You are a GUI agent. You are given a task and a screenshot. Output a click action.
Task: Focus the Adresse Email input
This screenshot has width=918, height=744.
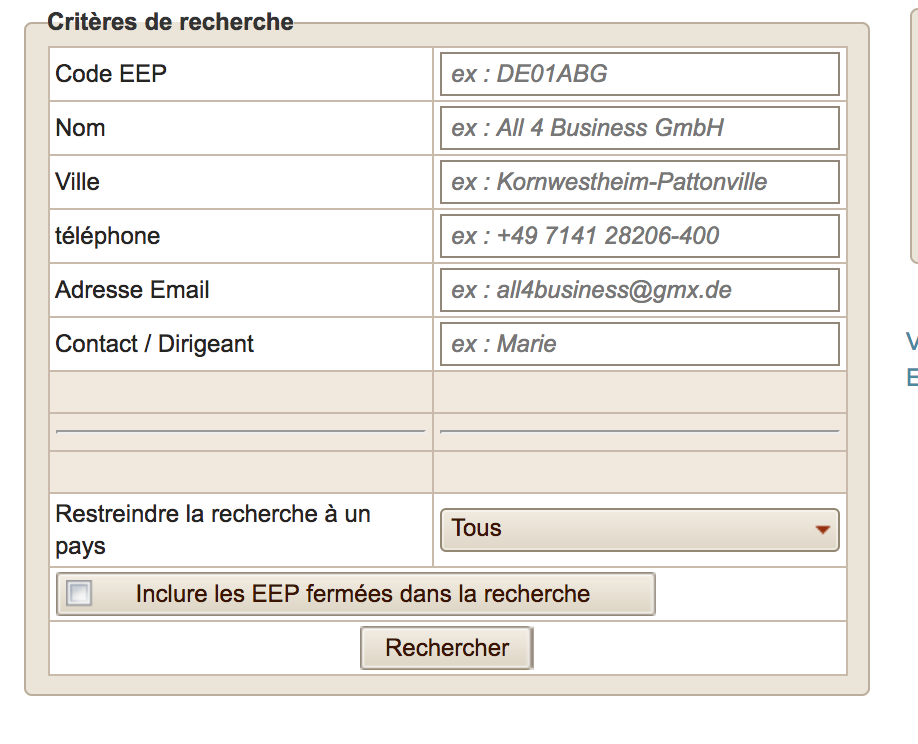point(639,290)
